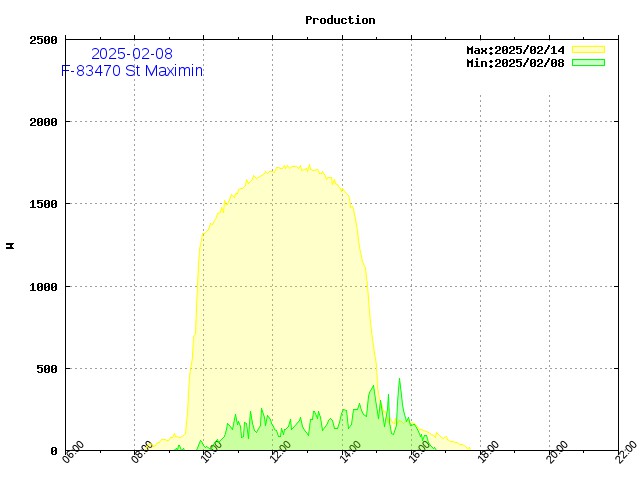Click the peak of the yellow curve
Screen dimensions: 640x480
(x=292, y=166)
